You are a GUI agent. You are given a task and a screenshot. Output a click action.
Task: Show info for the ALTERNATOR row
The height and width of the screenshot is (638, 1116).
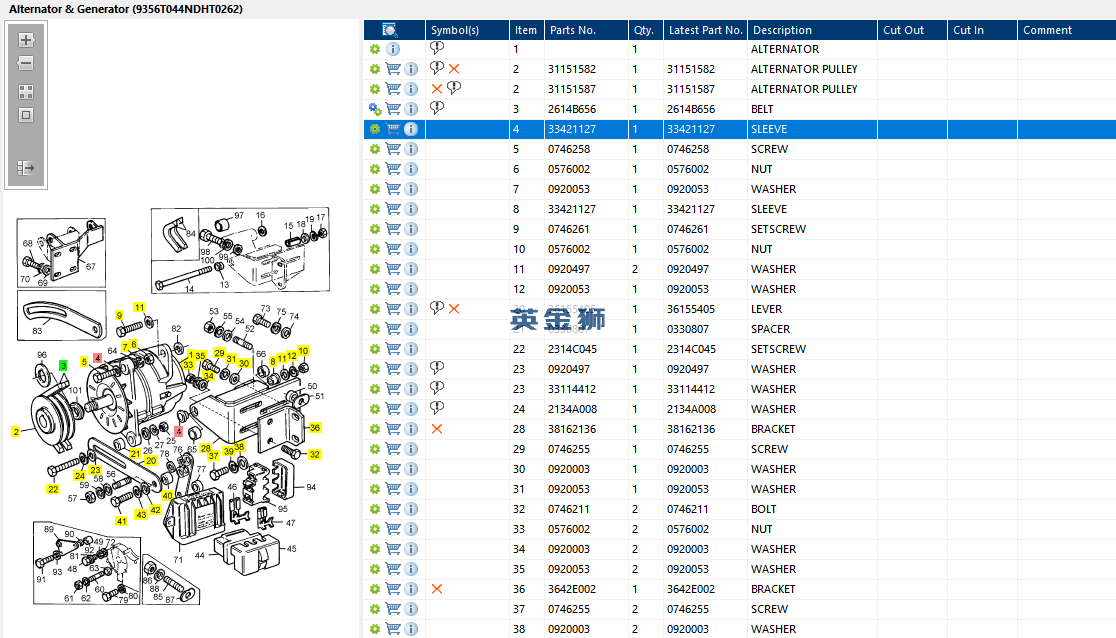tap(393, 49)
